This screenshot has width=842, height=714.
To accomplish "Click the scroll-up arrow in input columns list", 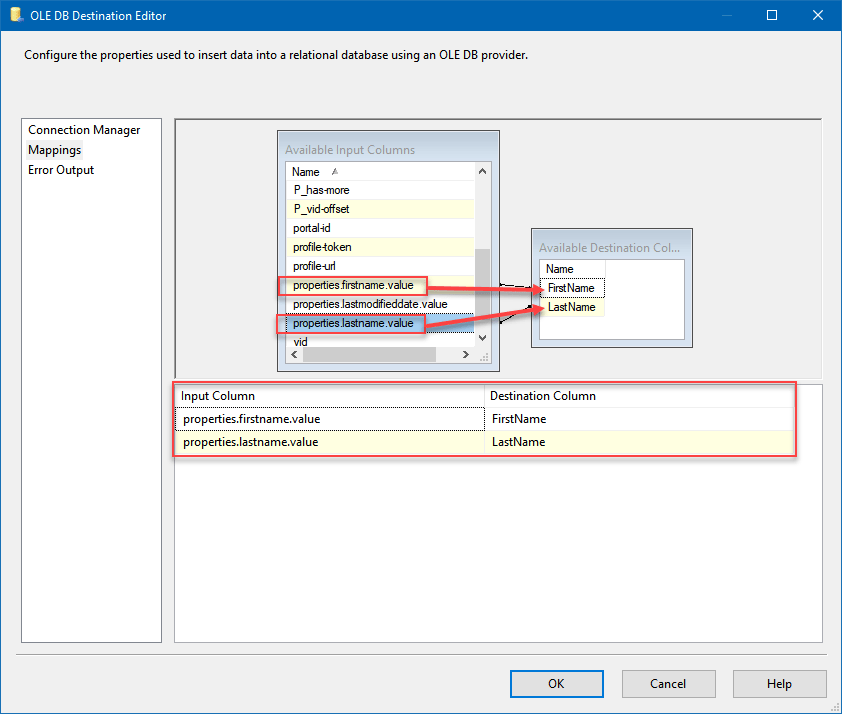I will coord(481,170).
